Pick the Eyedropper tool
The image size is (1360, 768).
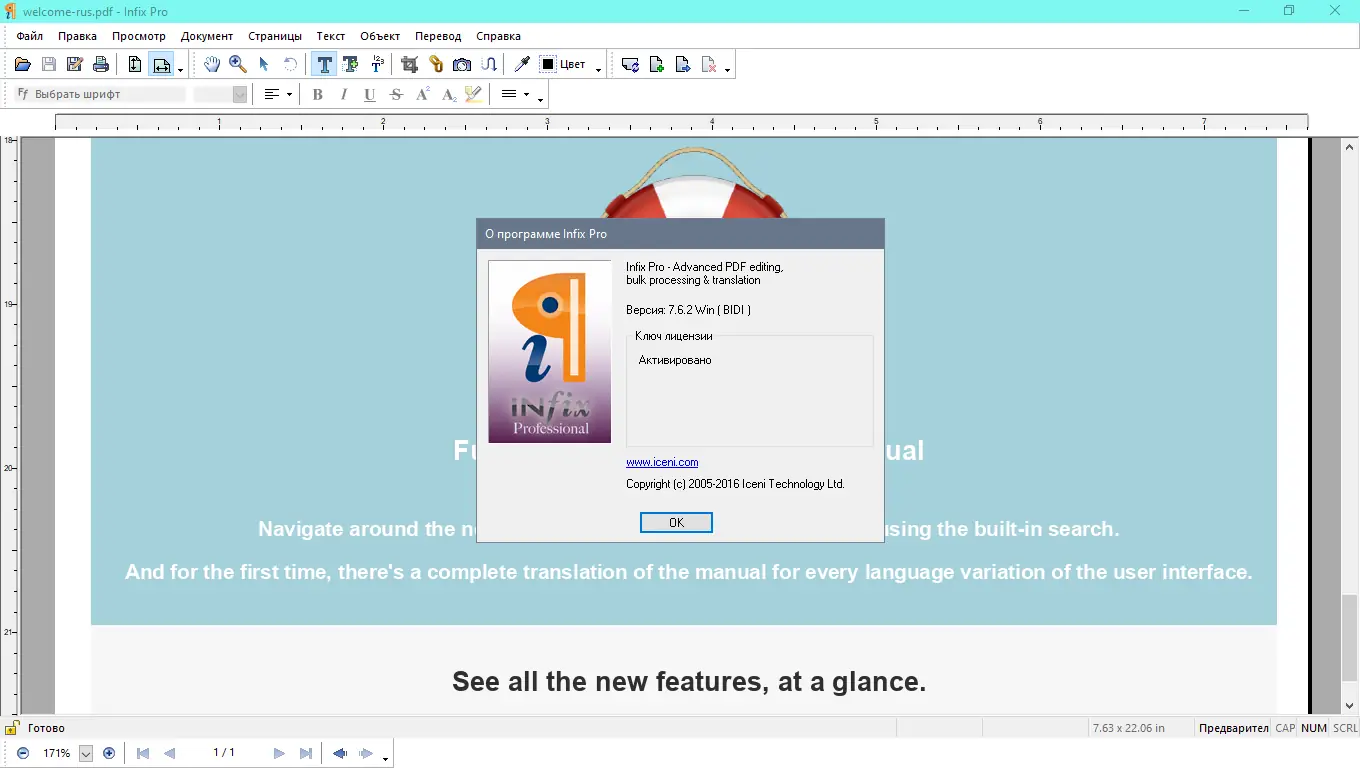(x=522, y=65)
